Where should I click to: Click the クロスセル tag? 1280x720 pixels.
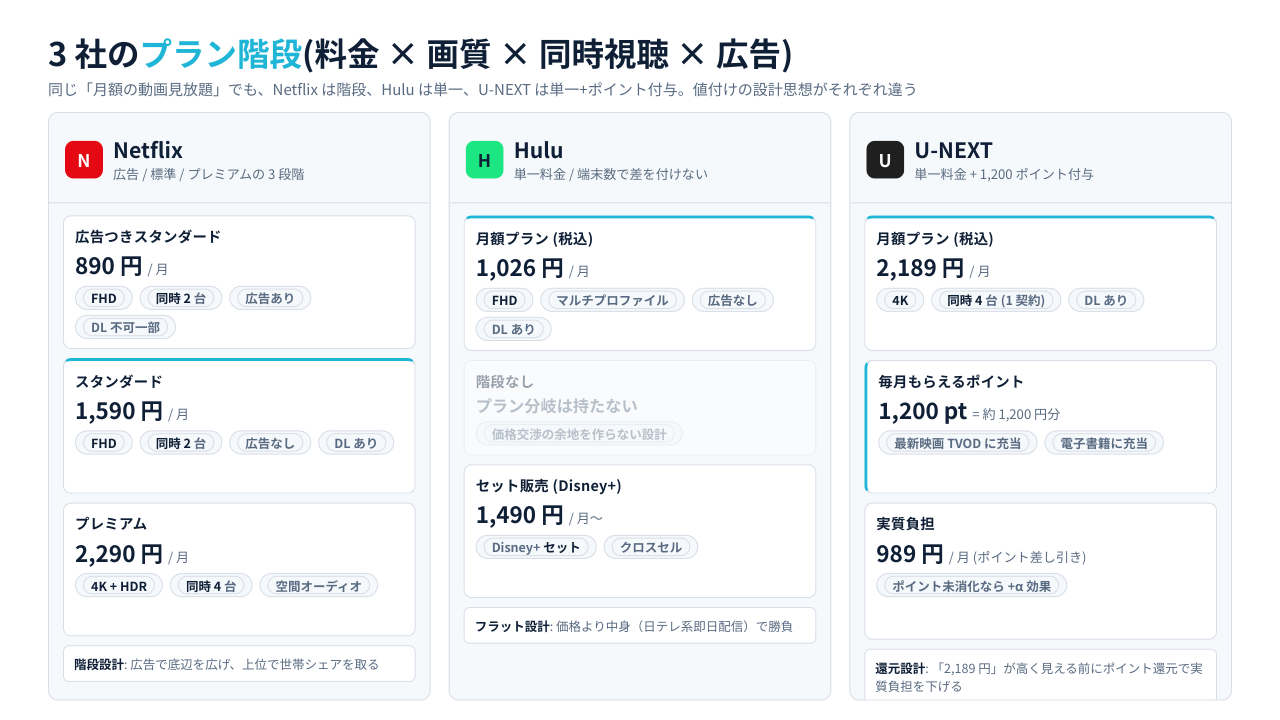point(651,547)
